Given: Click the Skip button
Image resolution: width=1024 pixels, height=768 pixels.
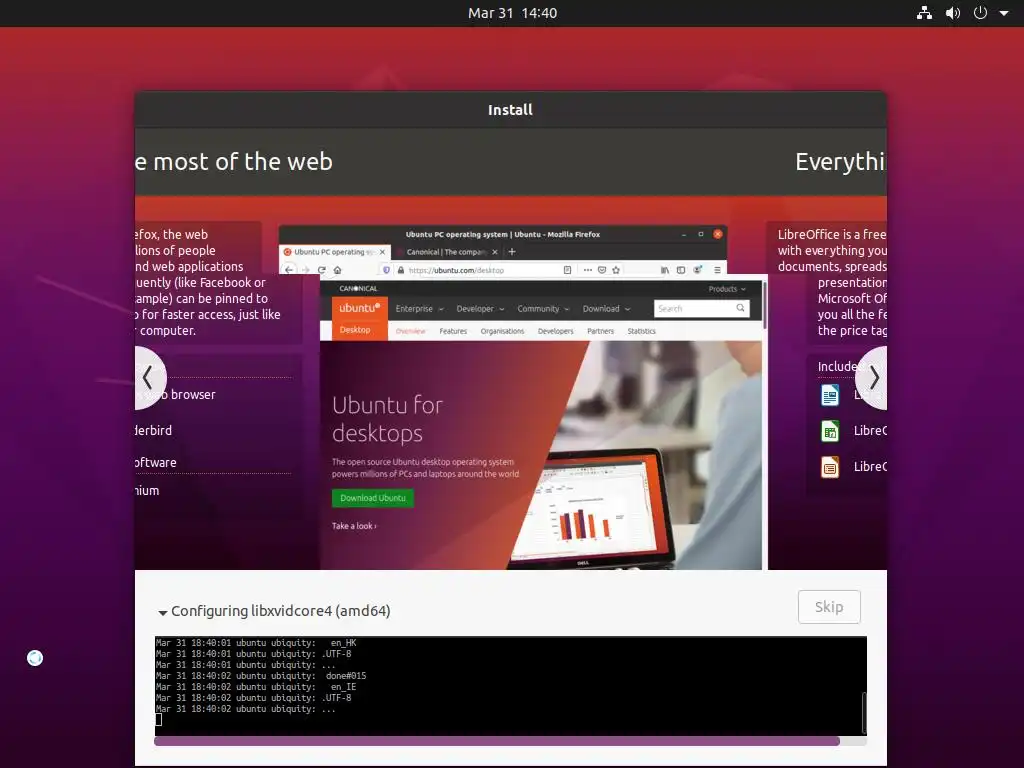Looking at the screenshot, I should [829, 607].
